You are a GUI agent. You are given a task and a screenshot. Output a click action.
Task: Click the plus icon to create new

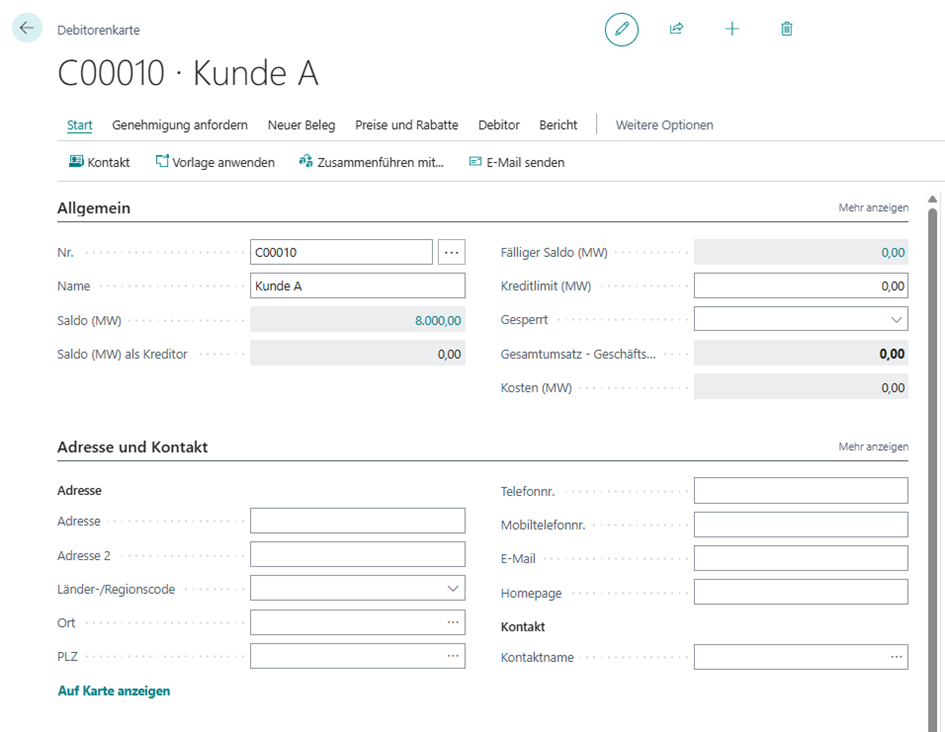tap(732, 29)
